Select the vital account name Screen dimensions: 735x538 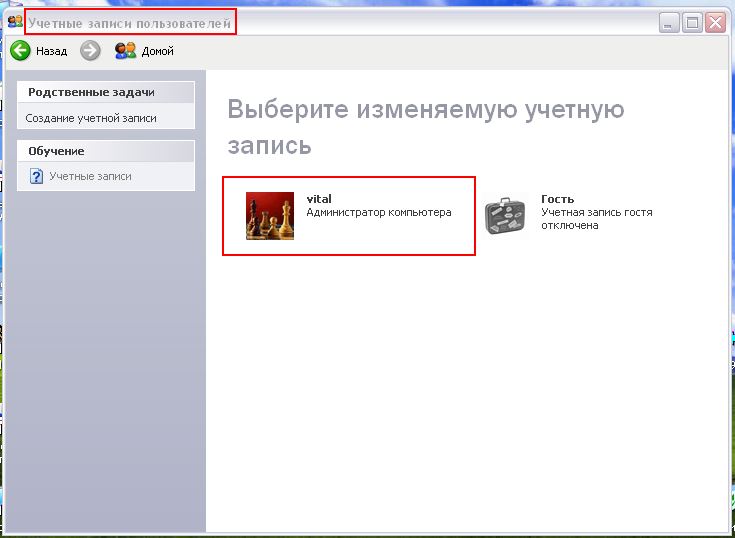click(x=319, y=199)
